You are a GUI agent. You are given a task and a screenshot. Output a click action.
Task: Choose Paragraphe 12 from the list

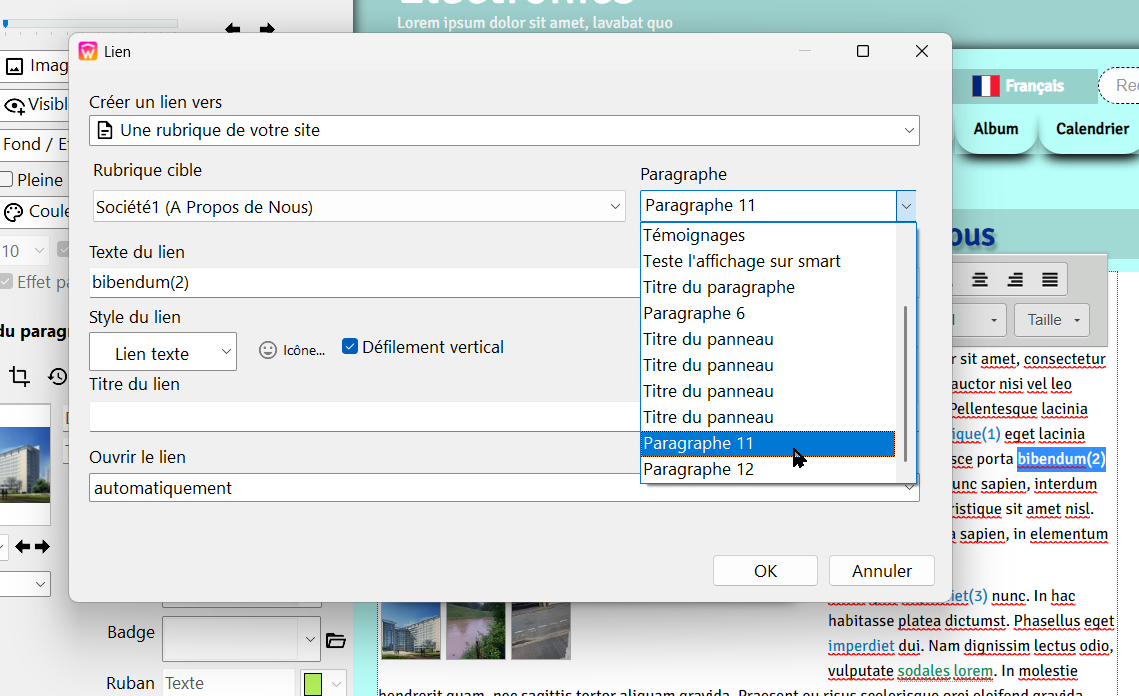[x=699, y=469]
